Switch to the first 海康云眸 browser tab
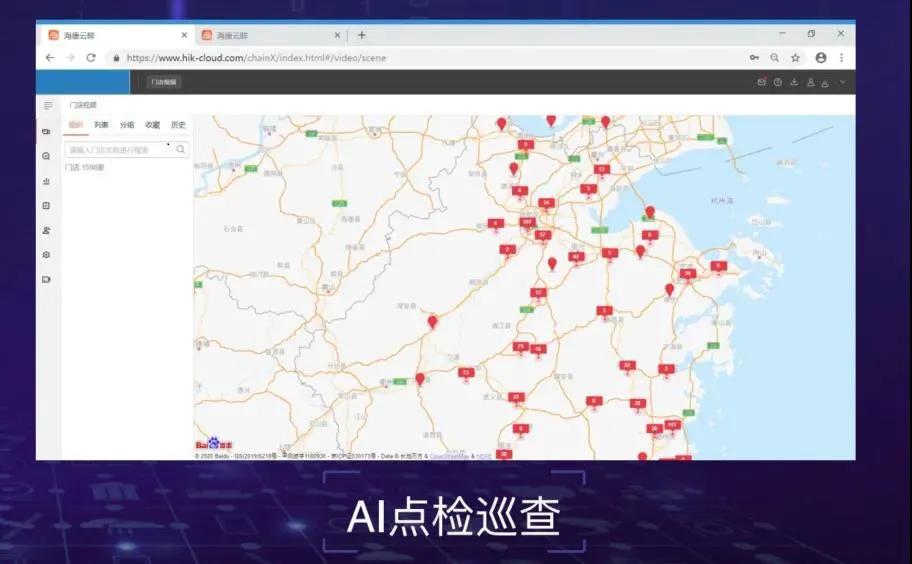Viewport: 912px width, 564px height. [116, 35]
